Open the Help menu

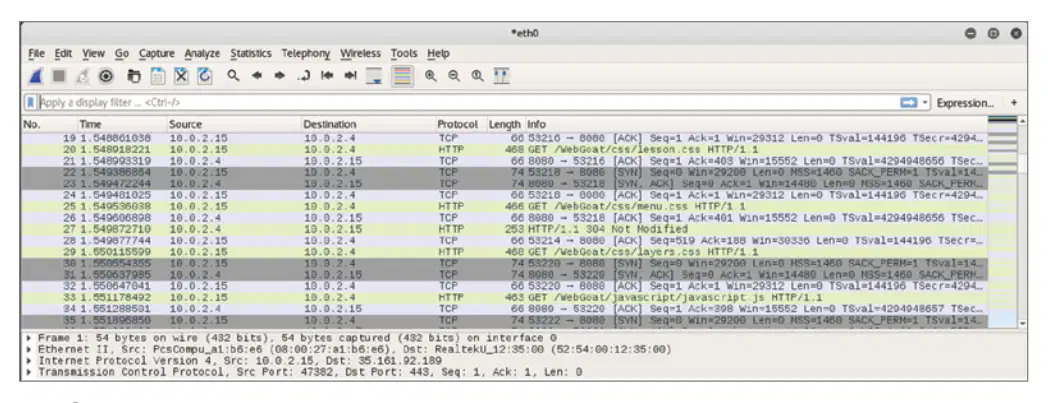point(438,53)
